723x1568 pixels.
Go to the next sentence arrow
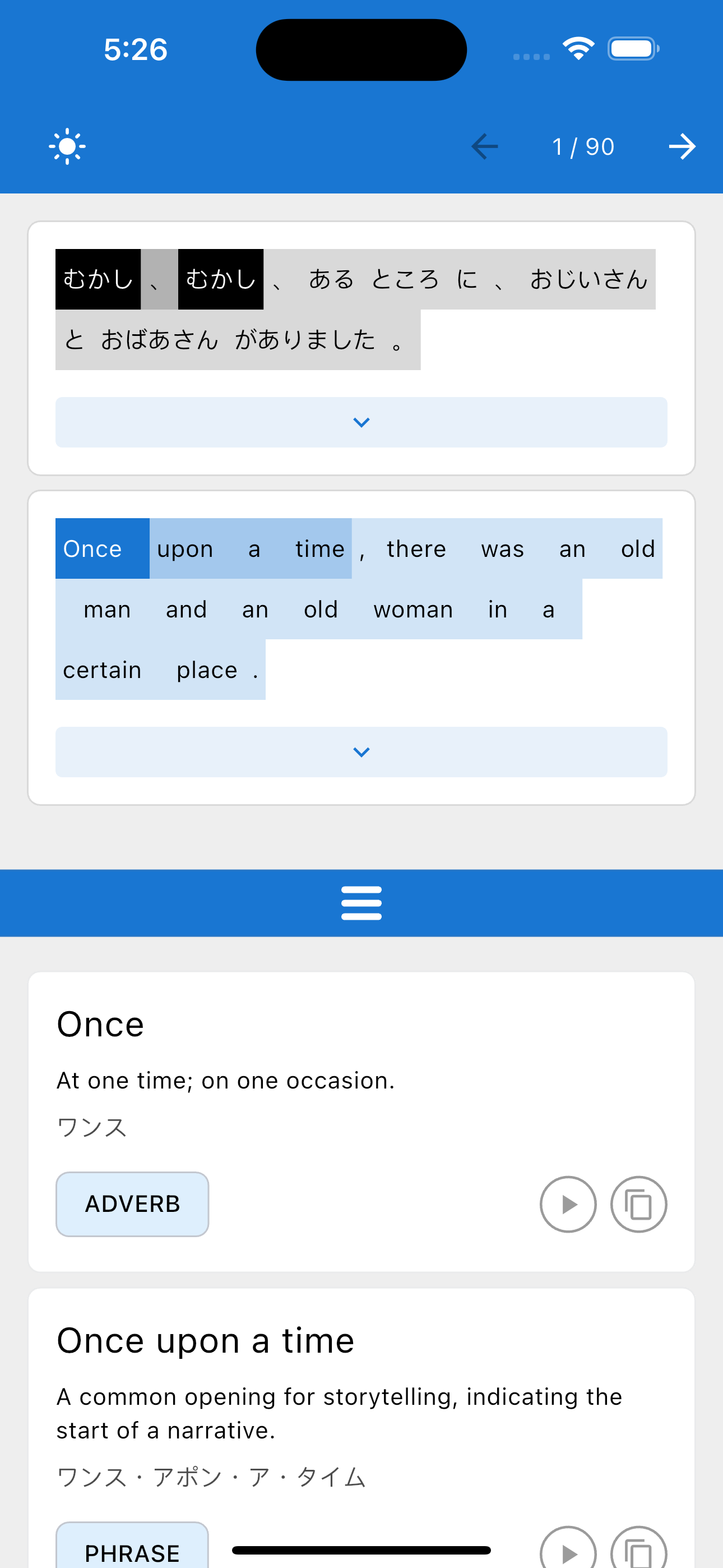coord(682,146)
